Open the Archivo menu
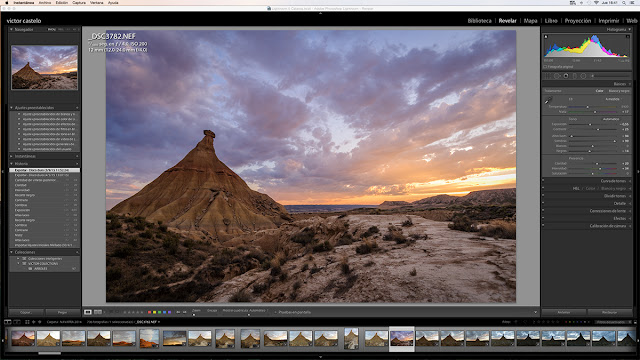Image resolution: width=640 pixels, height=360 pixels. (x=45, y=3)
